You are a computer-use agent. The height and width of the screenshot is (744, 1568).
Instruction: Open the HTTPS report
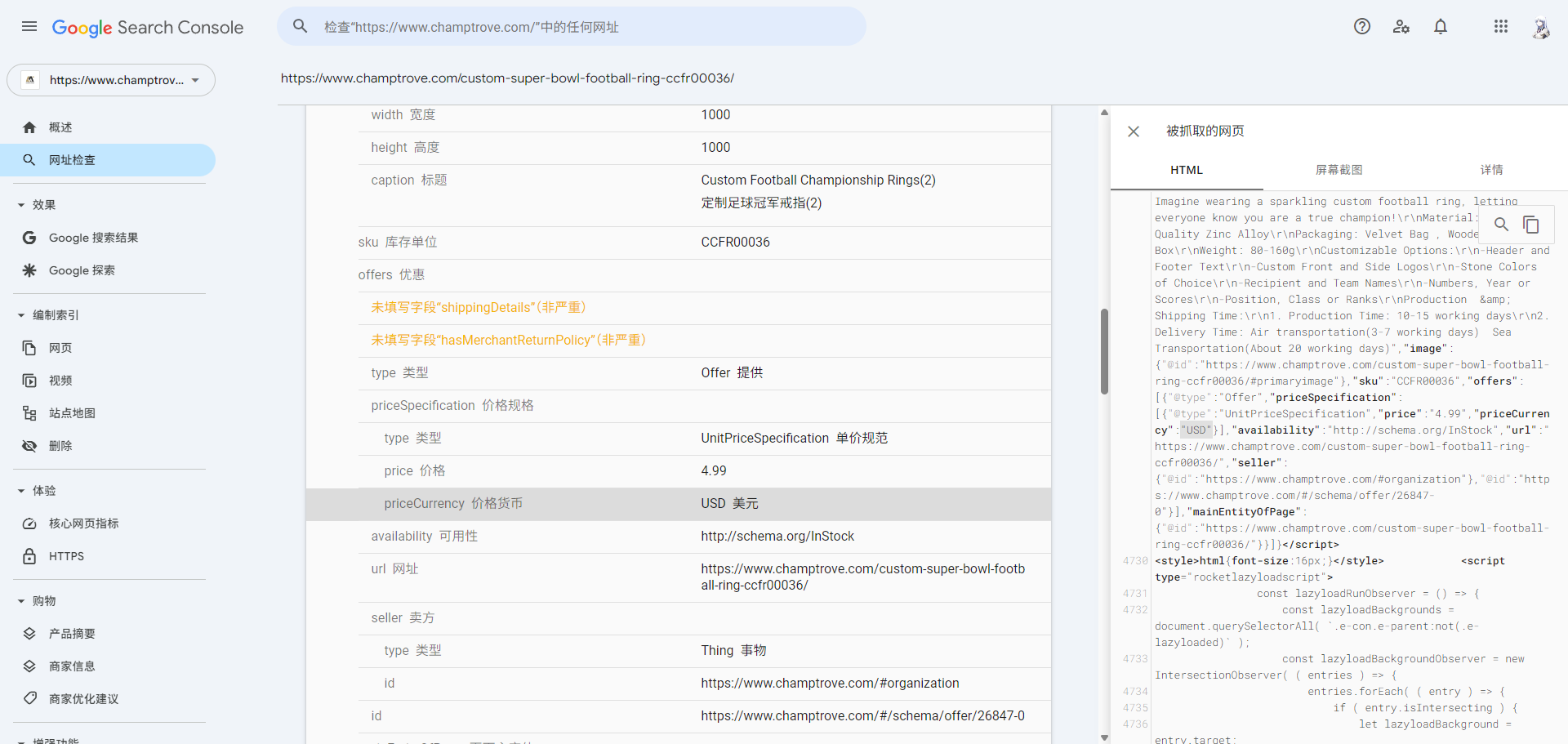[x=108, y=556]
